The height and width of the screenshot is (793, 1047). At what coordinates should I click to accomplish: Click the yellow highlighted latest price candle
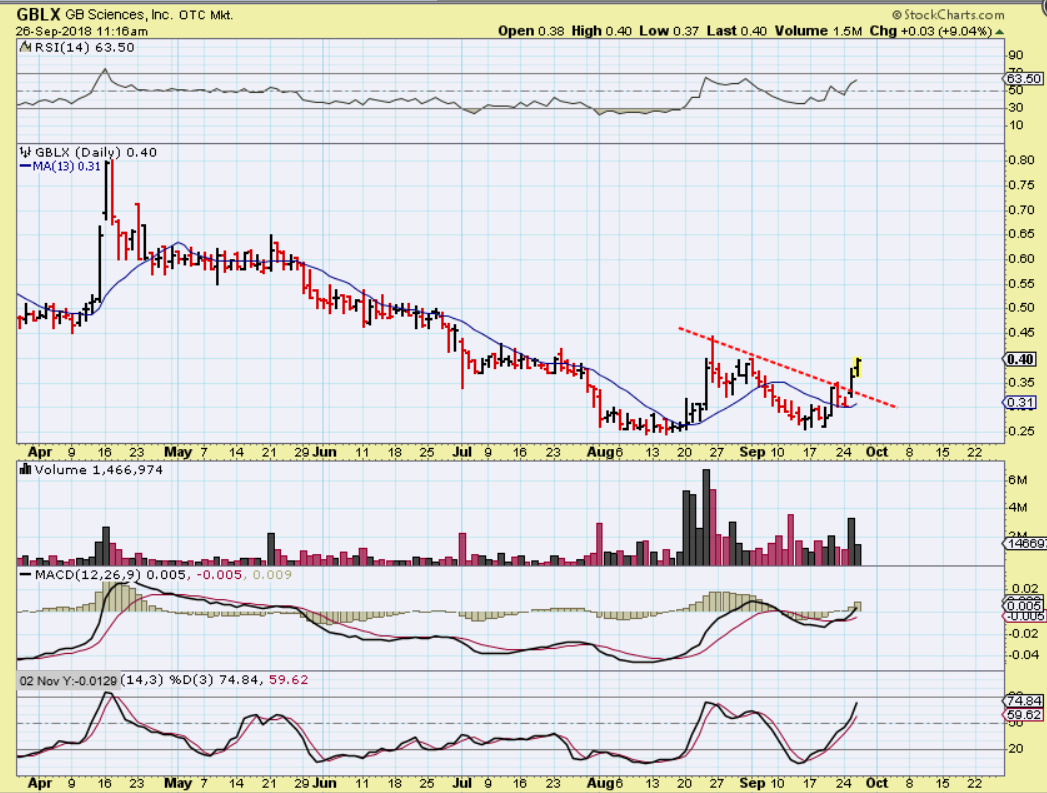click(857, 366)
